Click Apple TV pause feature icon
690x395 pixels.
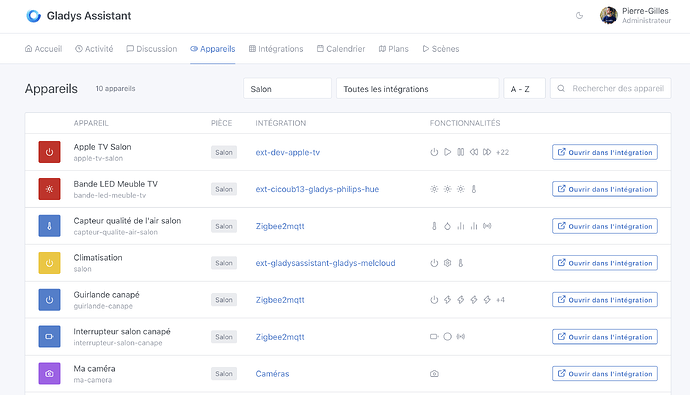(460, 152)
